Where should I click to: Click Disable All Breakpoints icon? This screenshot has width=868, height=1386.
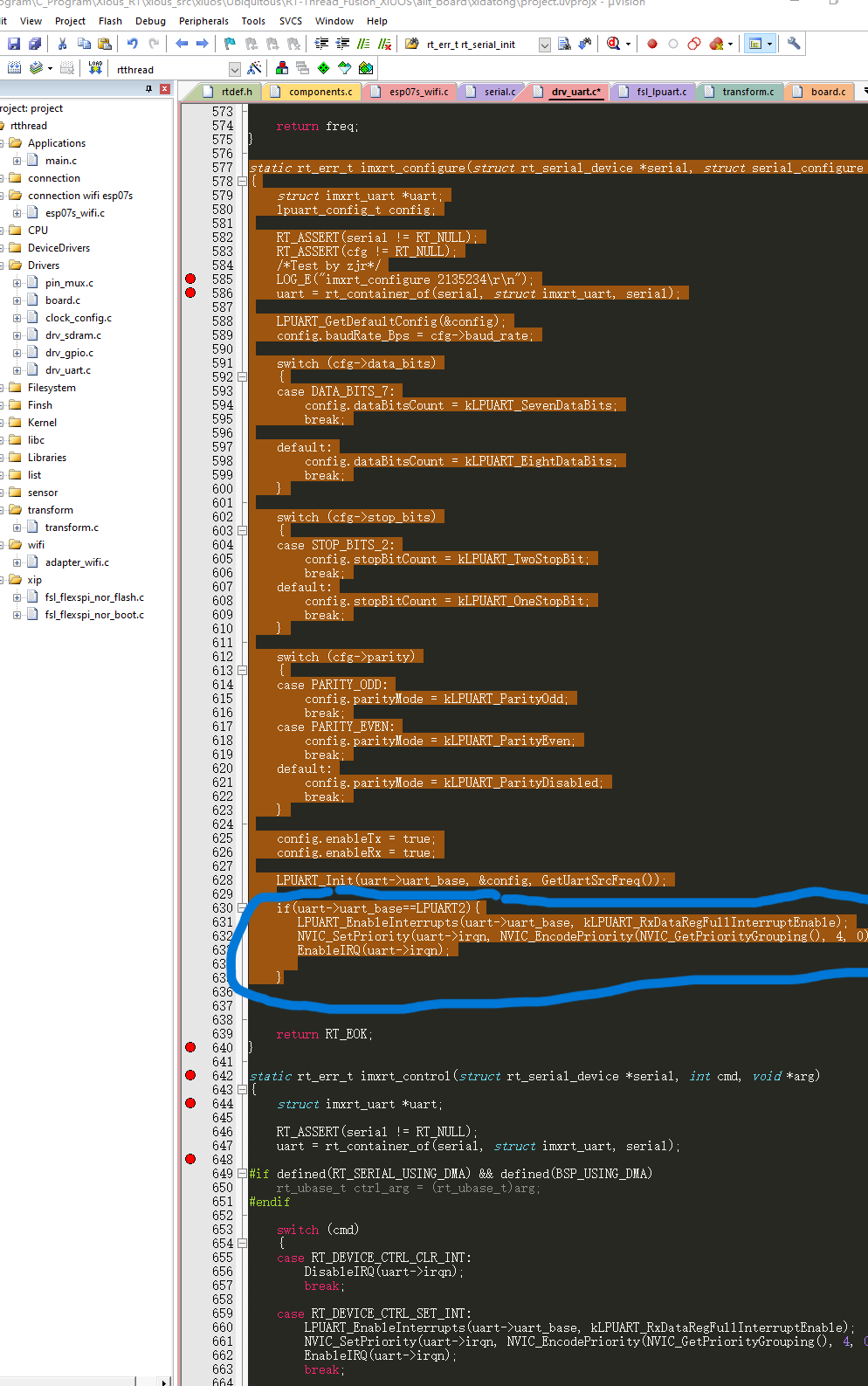click(x=694, y=44)
